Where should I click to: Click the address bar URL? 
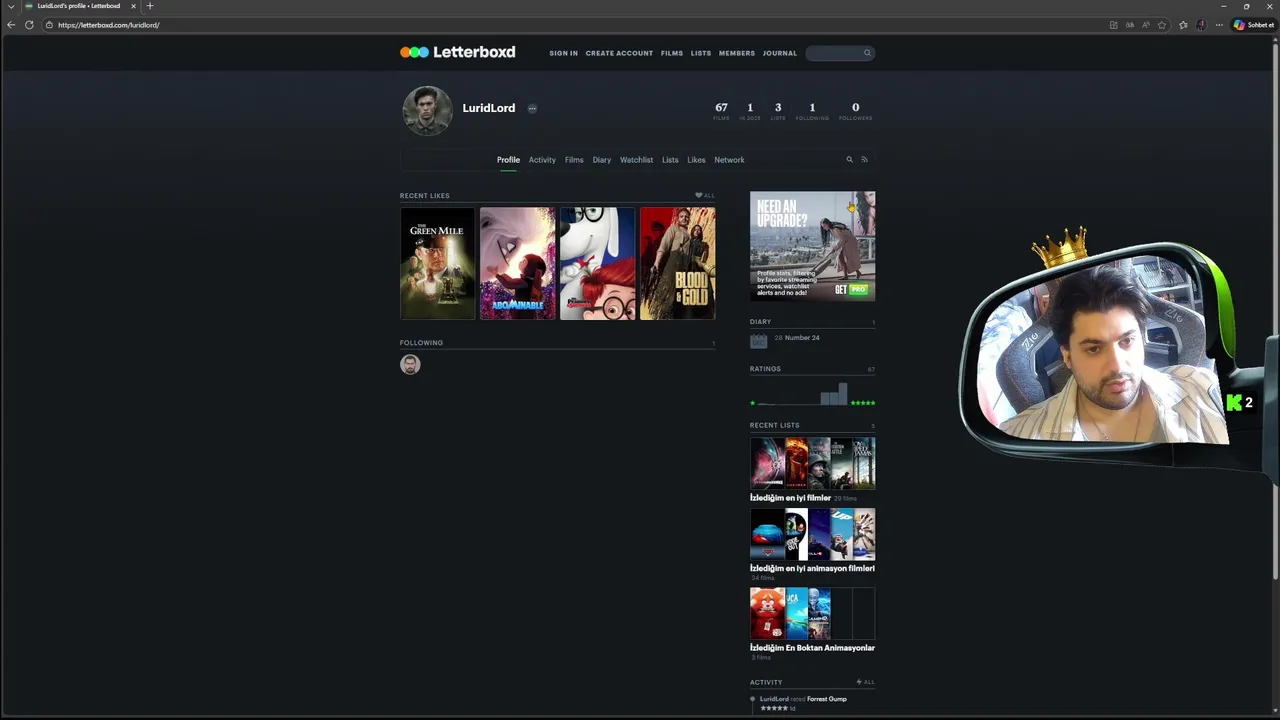[109, 25]
